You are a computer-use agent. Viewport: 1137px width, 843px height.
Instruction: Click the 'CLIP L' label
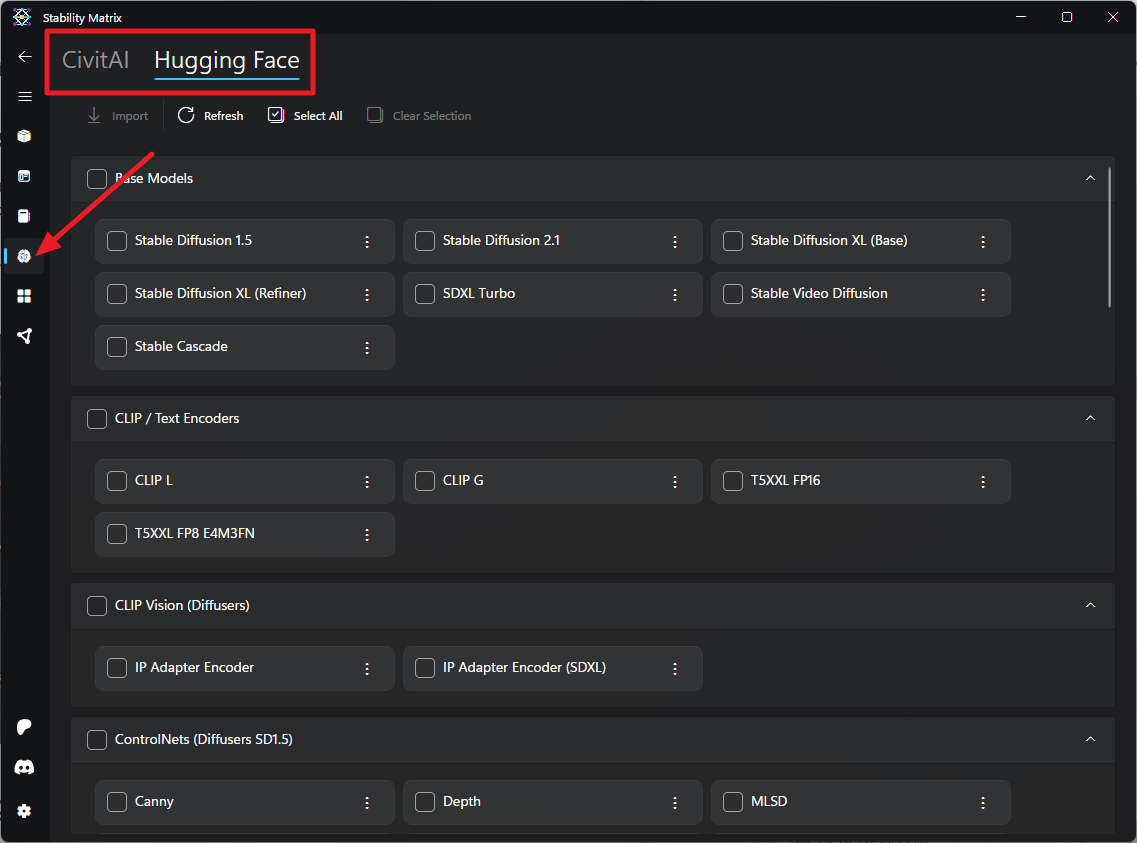[x=154, y=481]
